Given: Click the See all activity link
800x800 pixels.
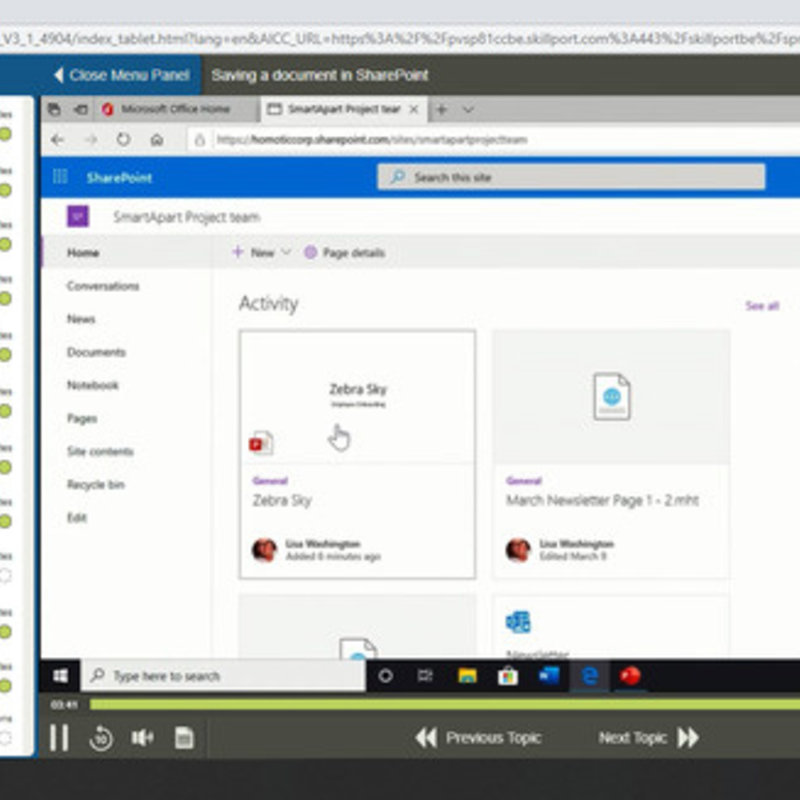Looking at the screenshot, I should pos(761,305).
